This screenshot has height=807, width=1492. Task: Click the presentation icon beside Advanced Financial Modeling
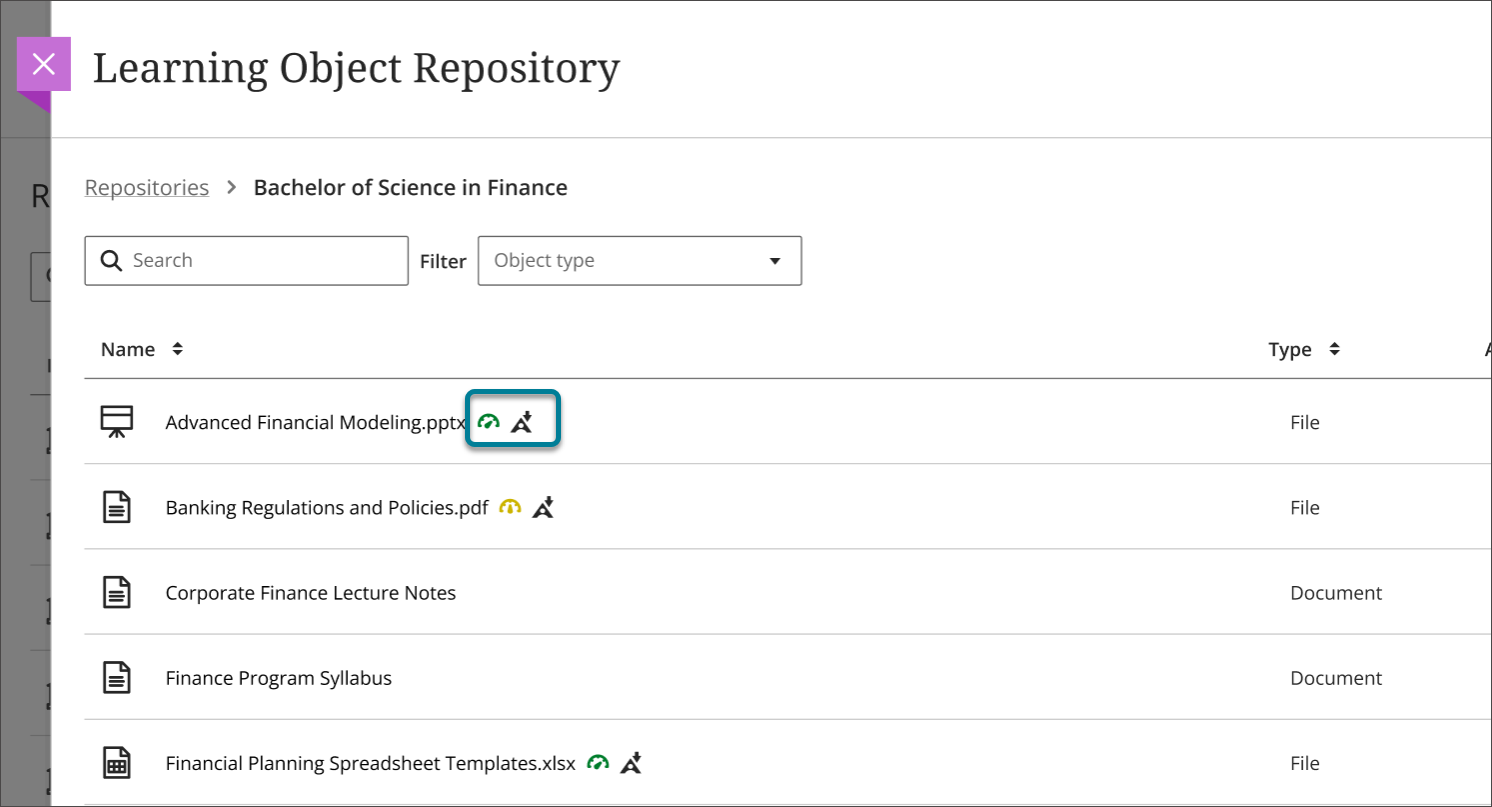point(117,422)
